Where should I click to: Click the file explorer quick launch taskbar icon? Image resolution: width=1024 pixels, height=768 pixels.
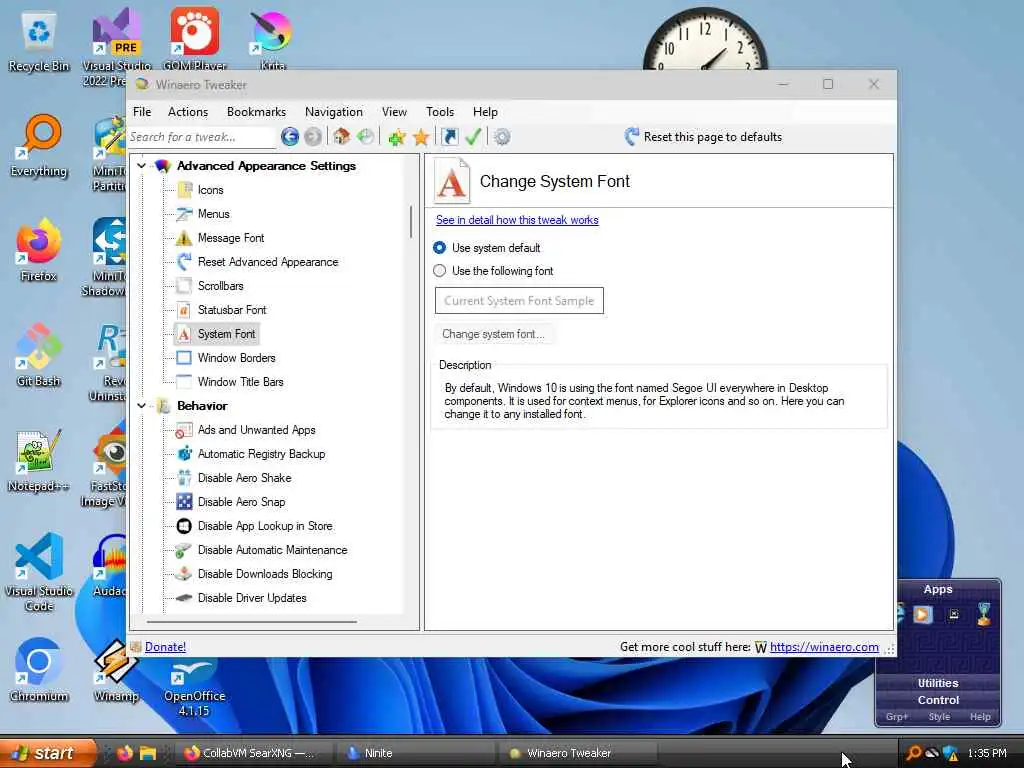click(x=148, y=753)
